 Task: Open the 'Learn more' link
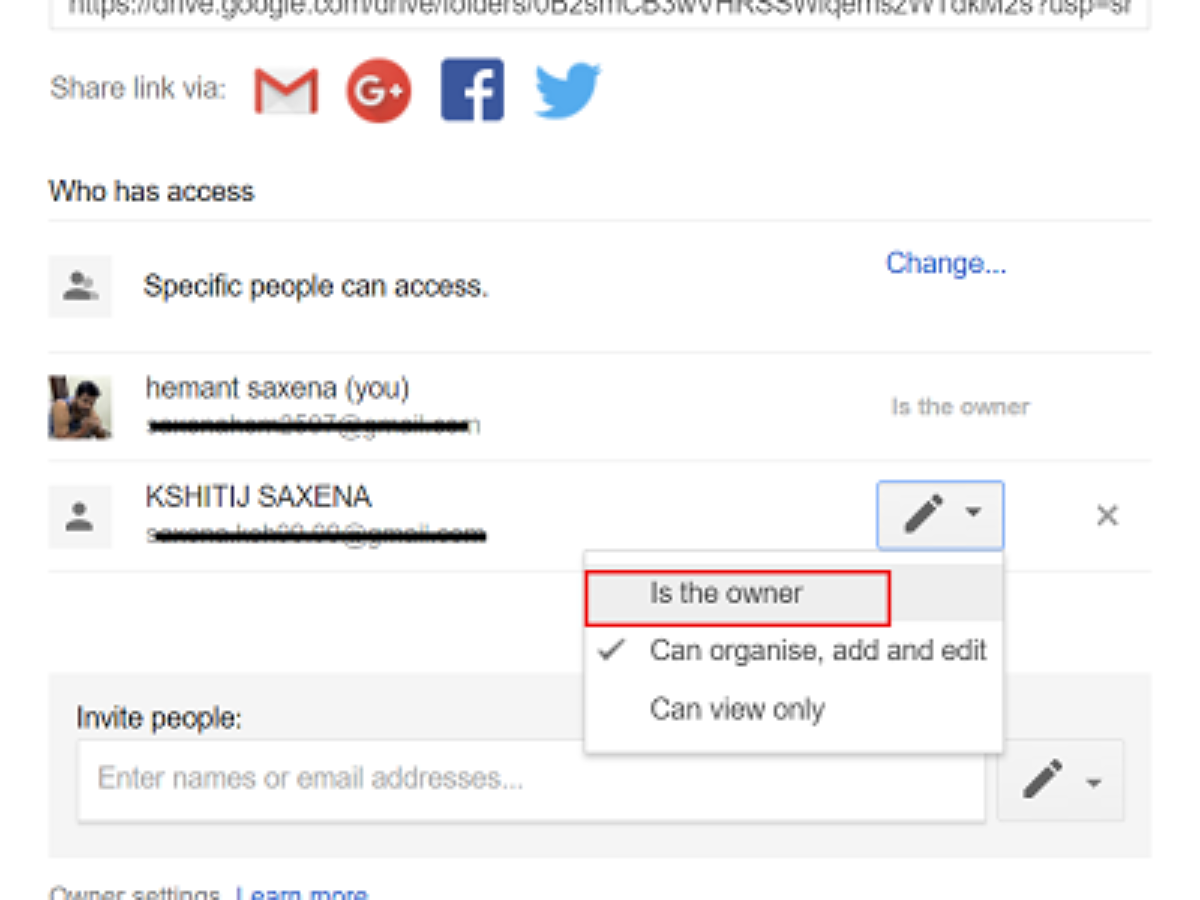pos(301,892)
